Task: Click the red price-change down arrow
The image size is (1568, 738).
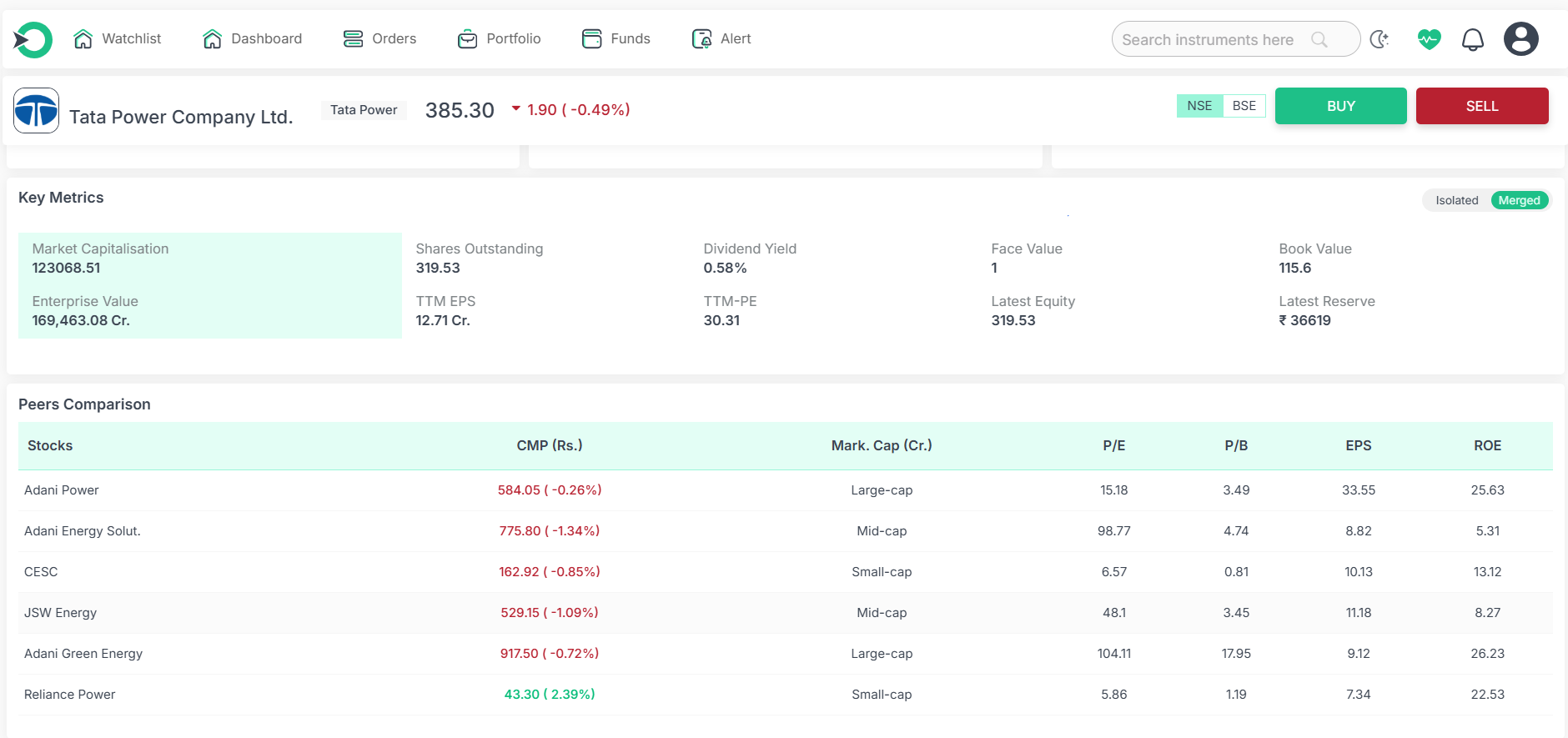Action: coord(516,108)
